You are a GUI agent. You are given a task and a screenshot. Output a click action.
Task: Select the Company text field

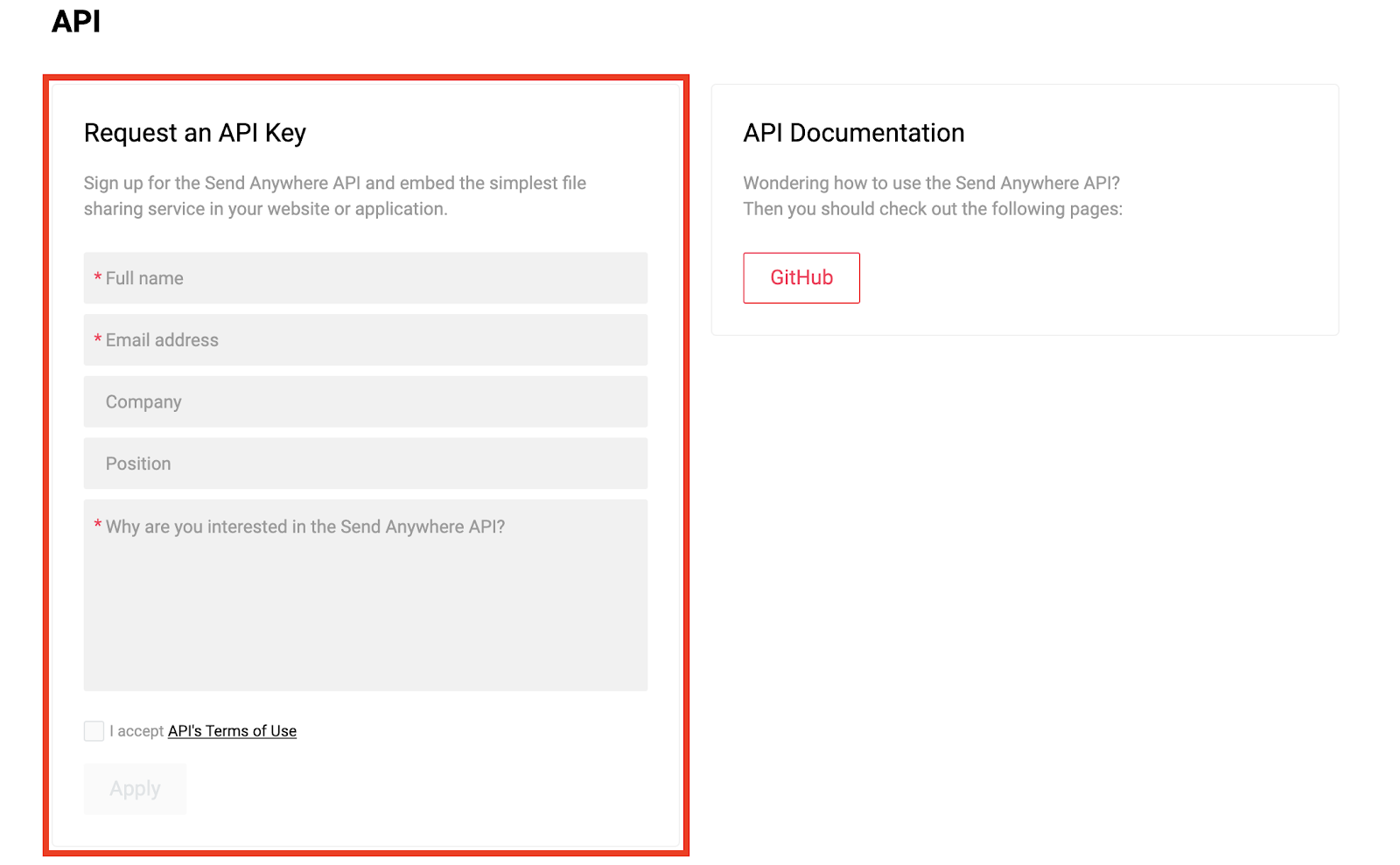[x=366, y=401]
